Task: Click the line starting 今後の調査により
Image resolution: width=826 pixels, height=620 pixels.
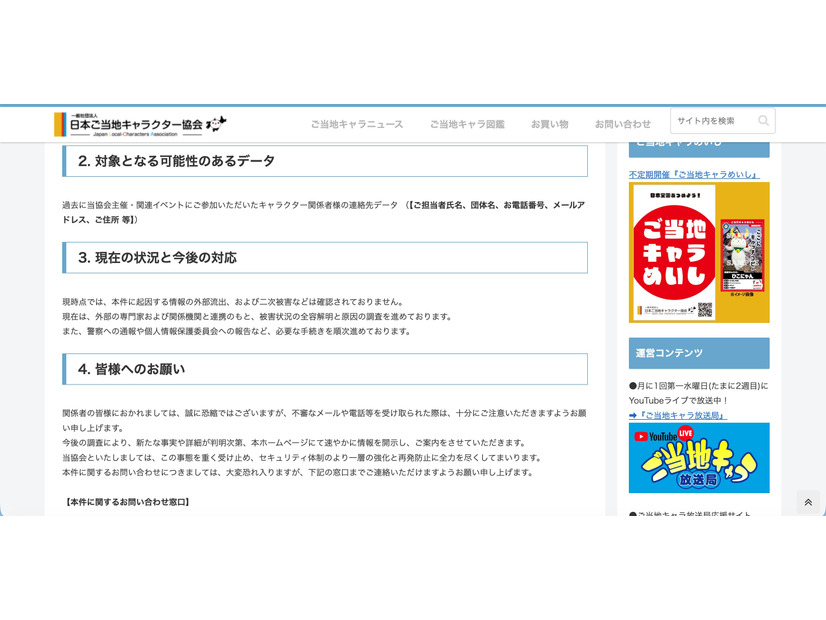Action: pyautogui.click(x=294, y=442)
